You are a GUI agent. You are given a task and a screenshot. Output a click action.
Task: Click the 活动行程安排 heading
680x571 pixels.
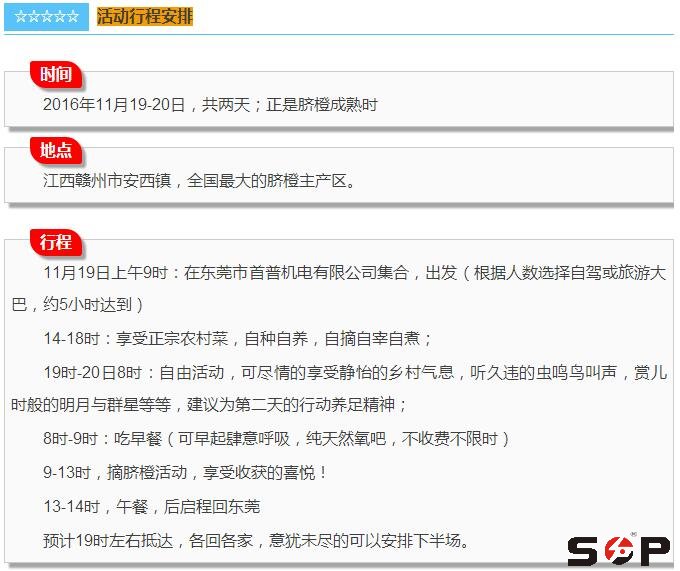click(145, 17)
